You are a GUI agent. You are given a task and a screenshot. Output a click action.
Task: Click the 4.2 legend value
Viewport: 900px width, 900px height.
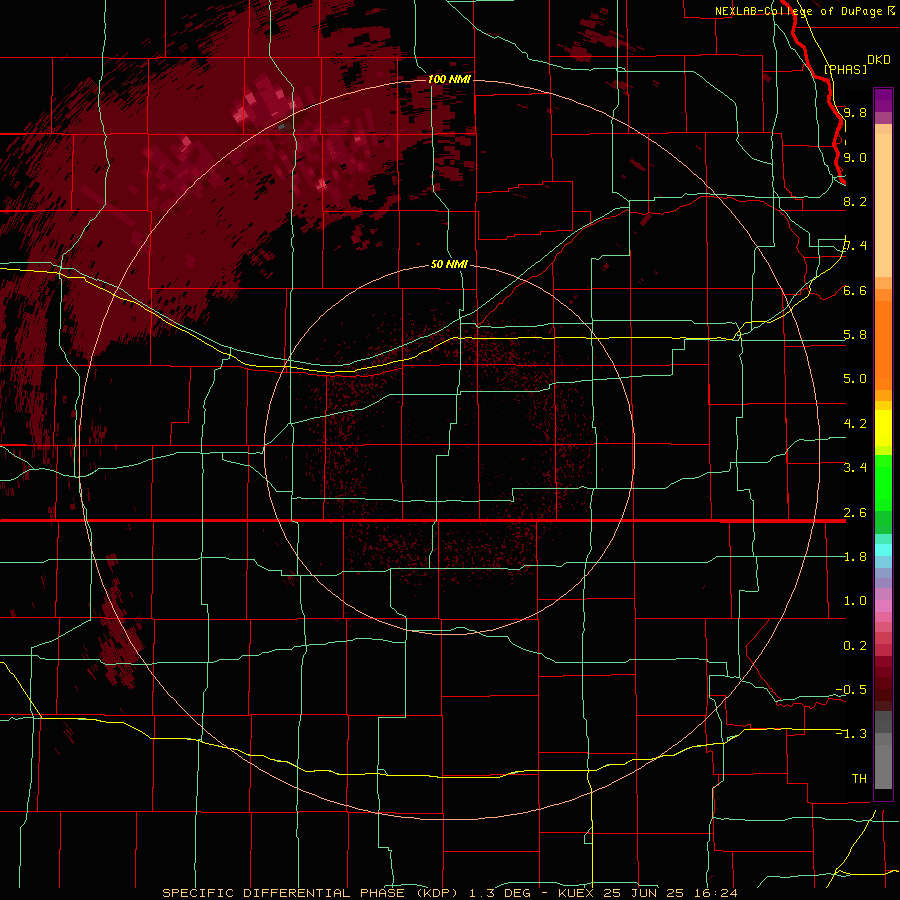coord(855,424)
